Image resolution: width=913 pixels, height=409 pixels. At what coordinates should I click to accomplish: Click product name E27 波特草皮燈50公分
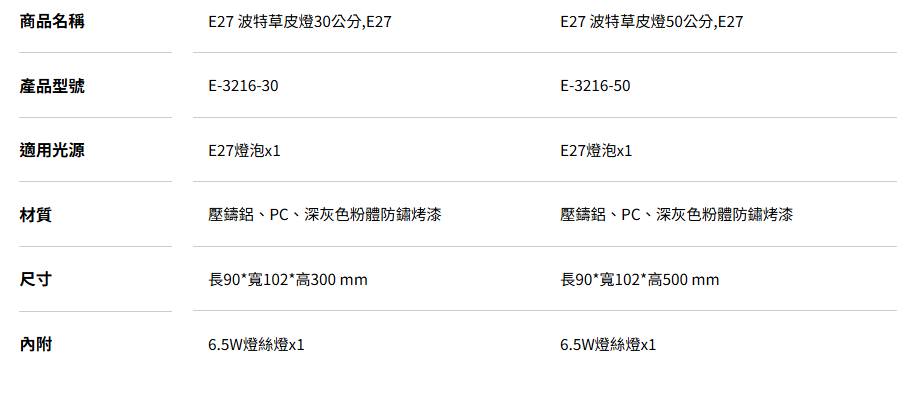(651, 21)
